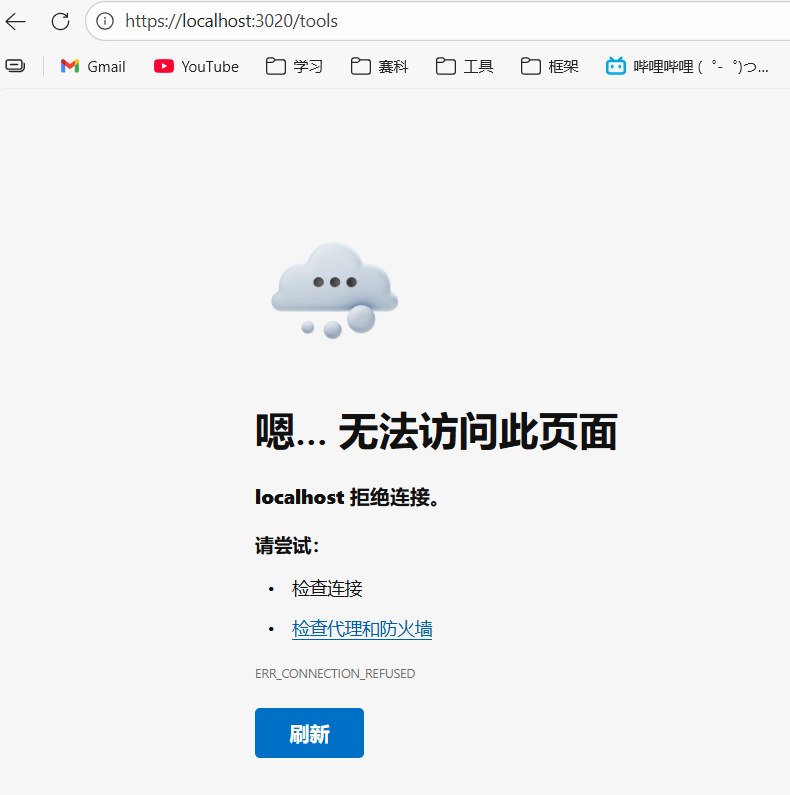Viewport: 790px width, 795px height.
Task: View site information via the info icon
Action: pyautogui.click(x=105, y=21)
